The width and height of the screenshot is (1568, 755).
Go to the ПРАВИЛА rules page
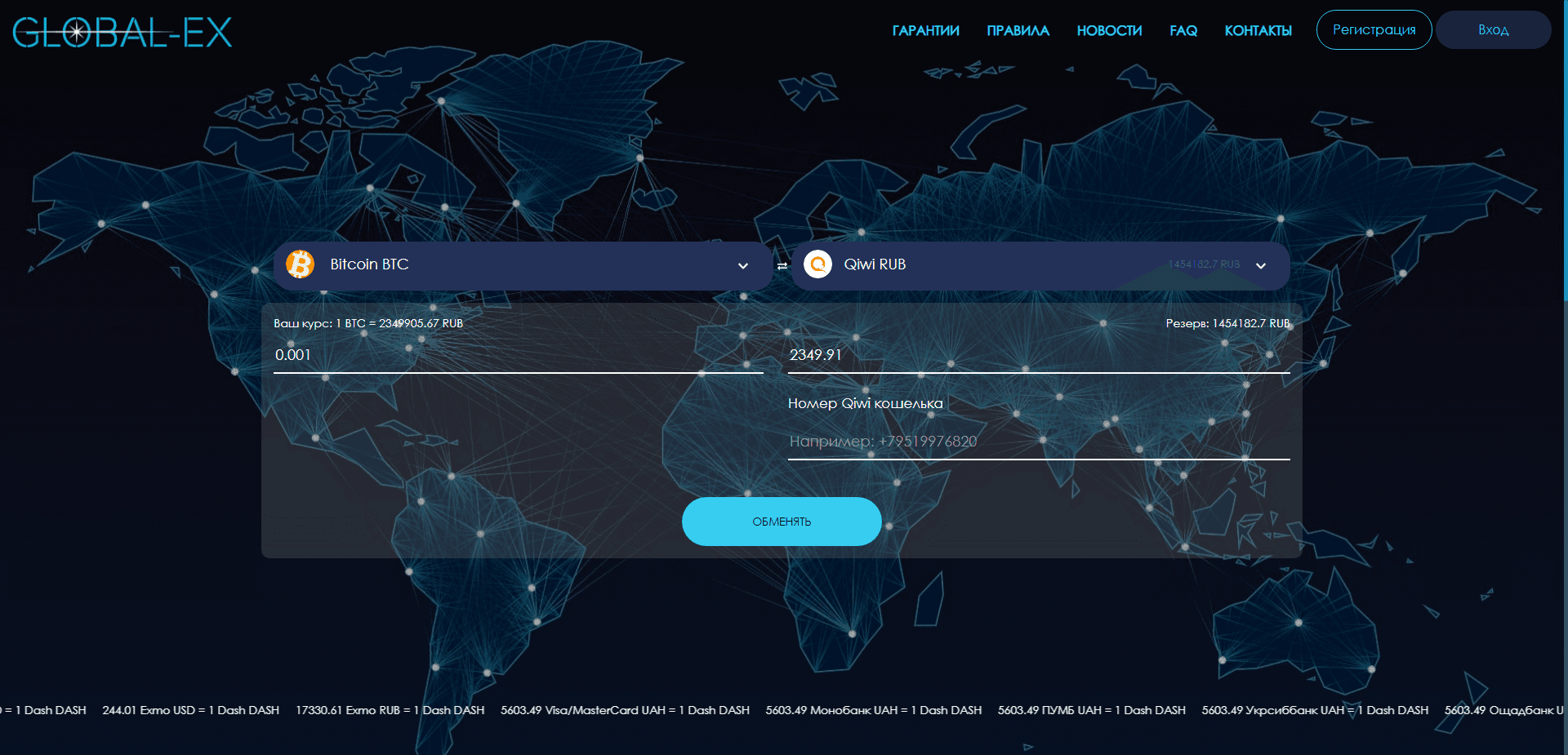(1018, 30)
